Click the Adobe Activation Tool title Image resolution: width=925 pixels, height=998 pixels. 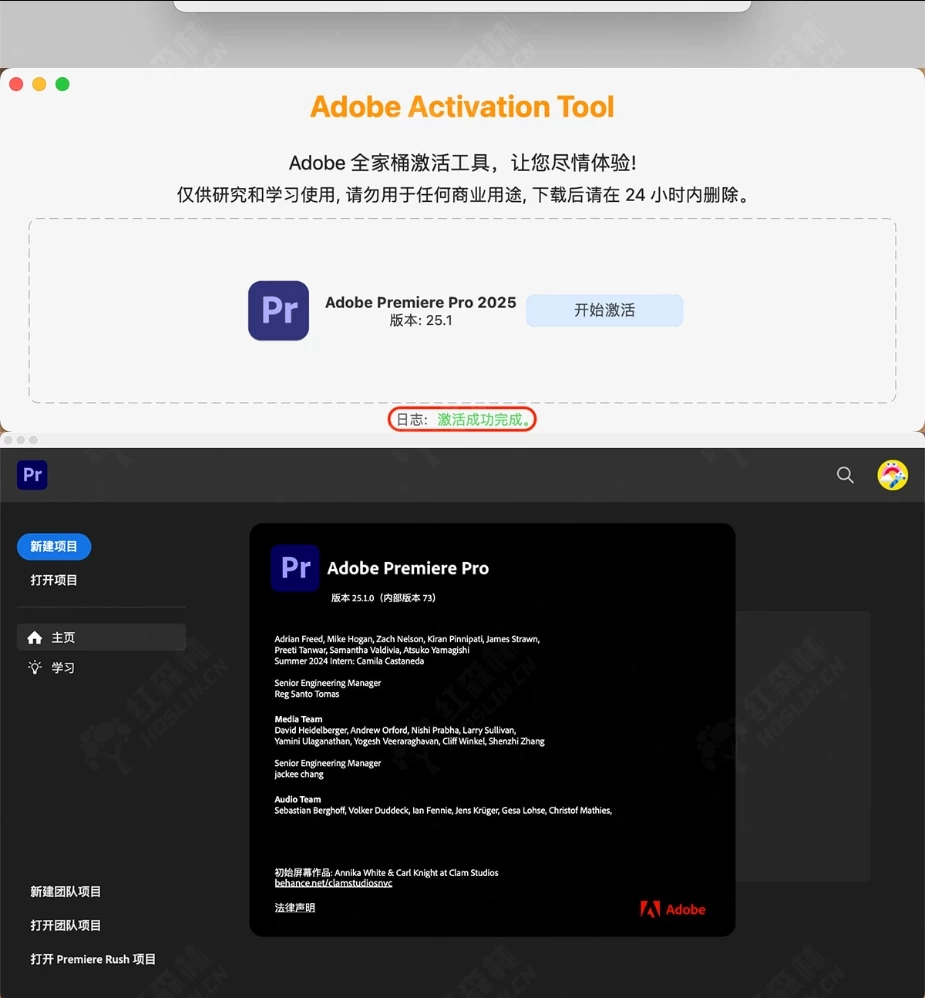click(462, 106)
